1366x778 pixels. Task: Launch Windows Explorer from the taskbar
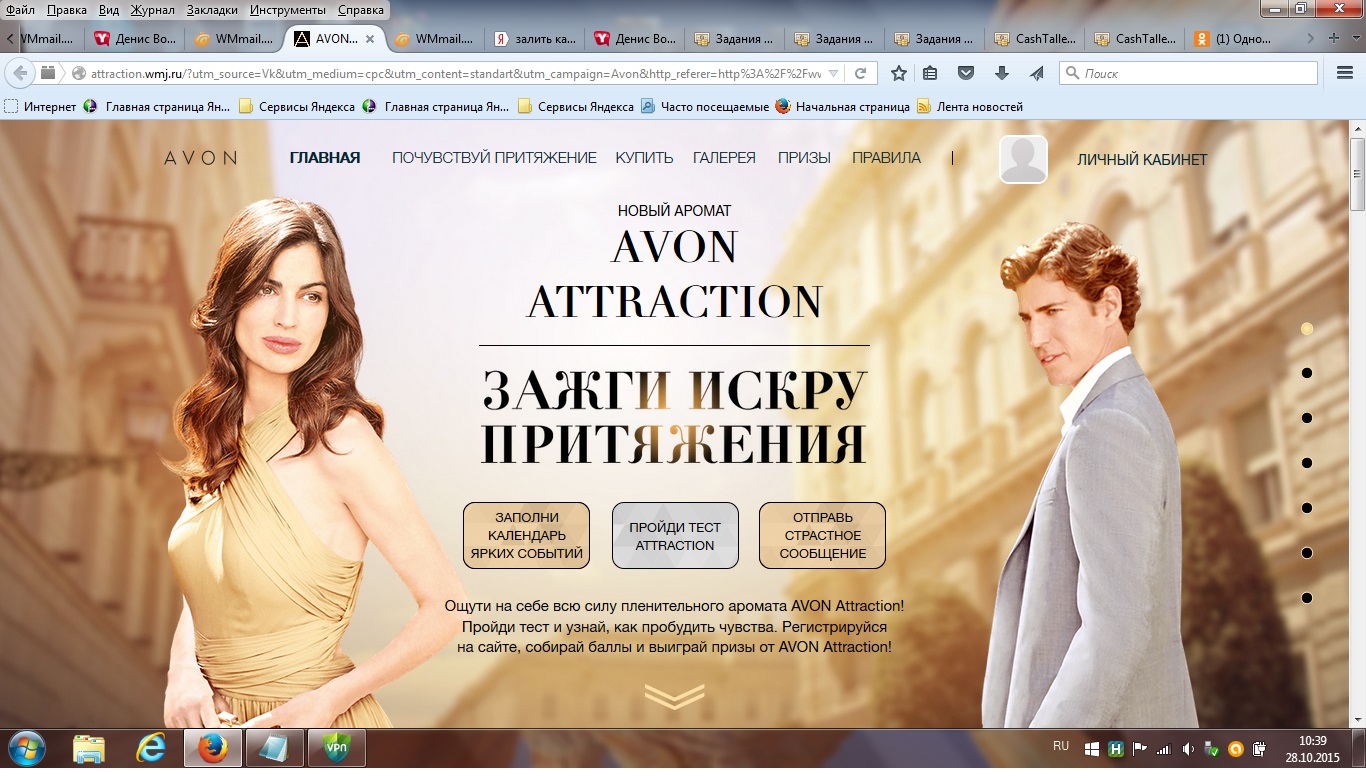pyautogui.click(x=89, y=748)
